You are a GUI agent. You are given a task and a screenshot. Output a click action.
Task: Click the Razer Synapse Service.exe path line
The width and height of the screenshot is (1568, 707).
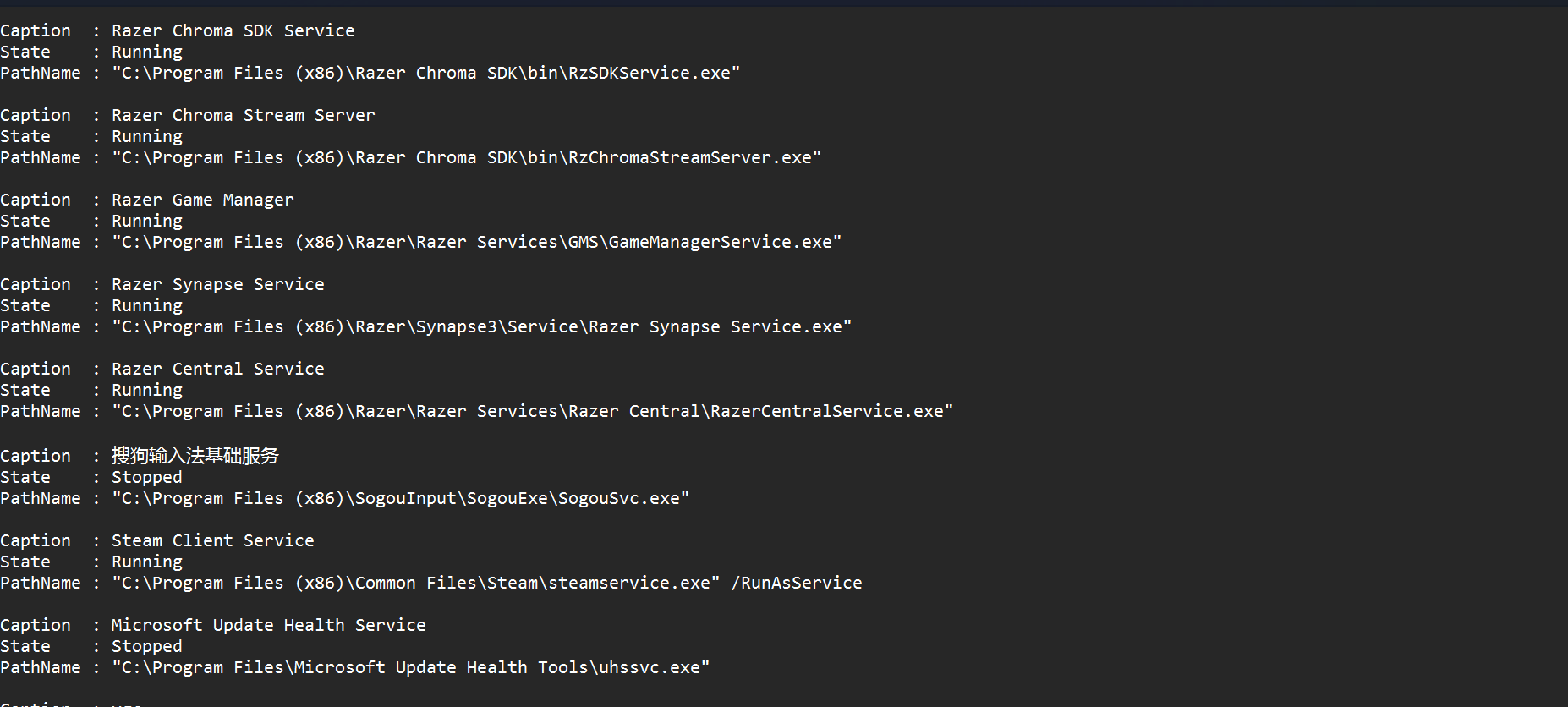click(481, 326)
